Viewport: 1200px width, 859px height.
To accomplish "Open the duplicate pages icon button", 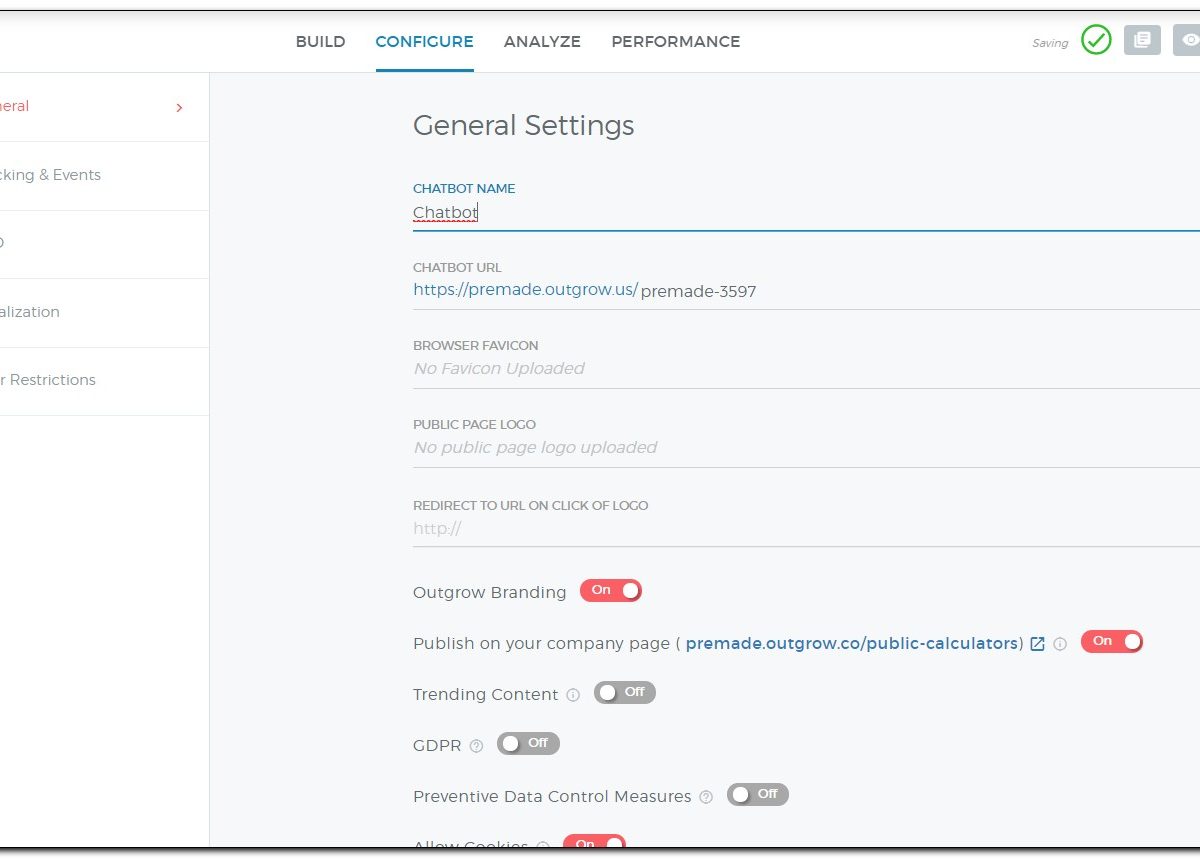I will (x=1142, y=41).
